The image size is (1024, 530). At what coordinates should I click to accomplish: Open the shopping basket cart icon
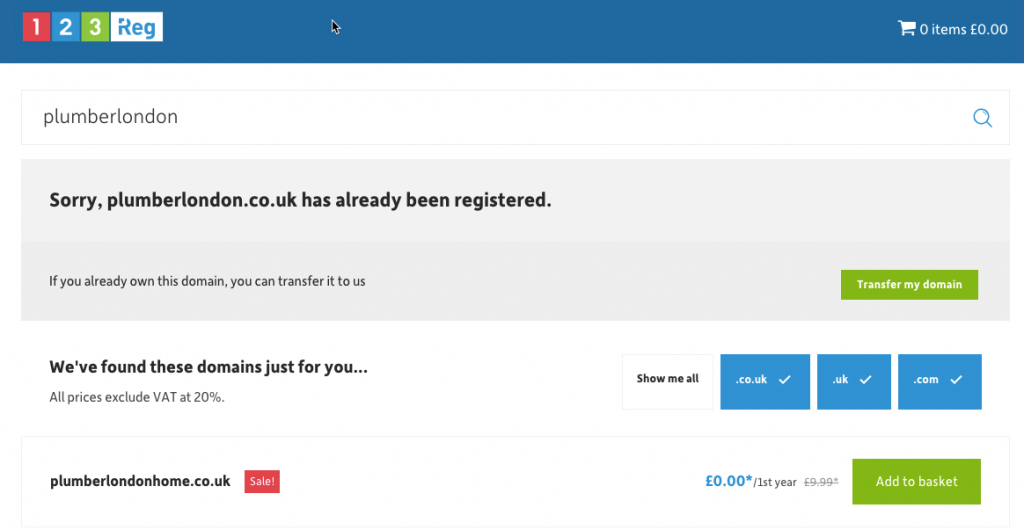click(906, 28)
